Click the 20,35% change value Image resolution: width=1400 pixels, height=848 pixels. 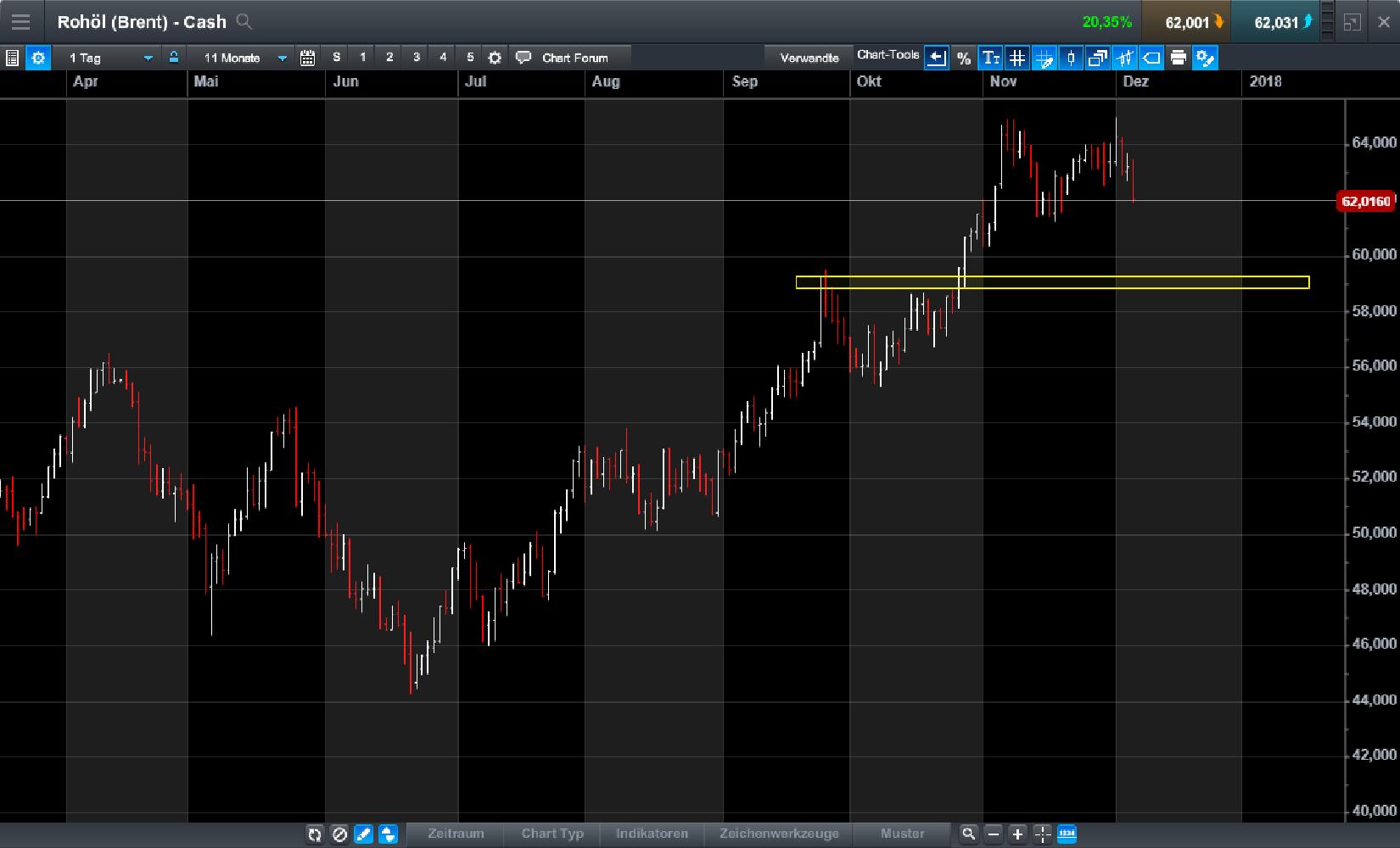(x=1107, y=22)
